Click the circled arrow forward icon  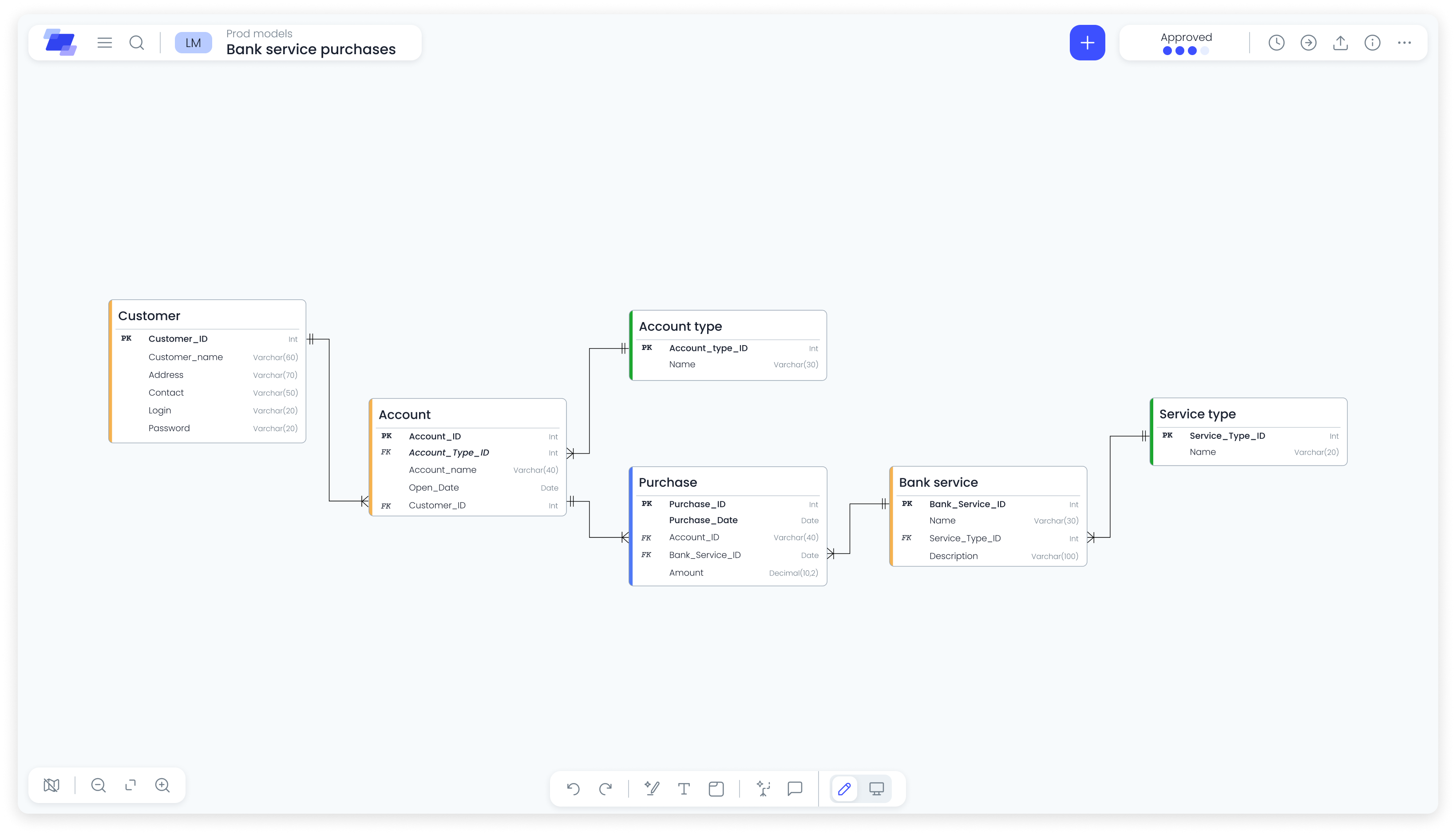point(1308,43)
